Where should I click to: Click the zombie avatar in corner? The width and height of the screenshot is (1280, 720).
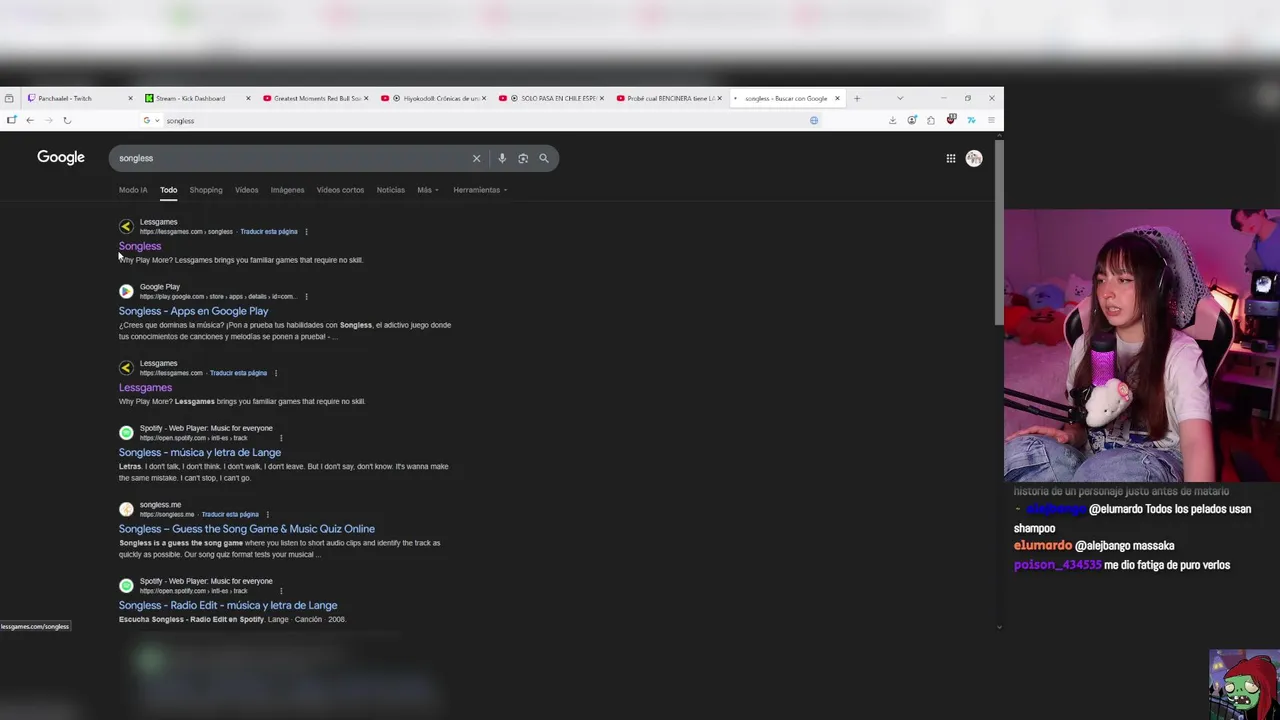[1244, 685]
